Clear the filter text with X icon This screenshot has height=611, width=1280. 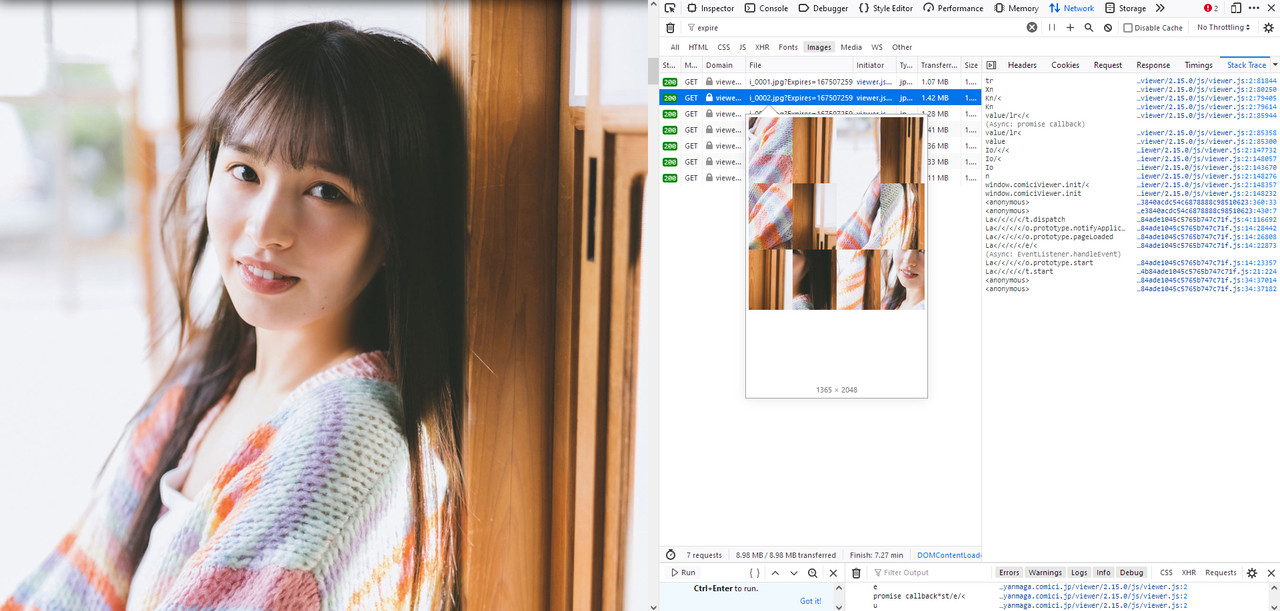pos(1032,28)
